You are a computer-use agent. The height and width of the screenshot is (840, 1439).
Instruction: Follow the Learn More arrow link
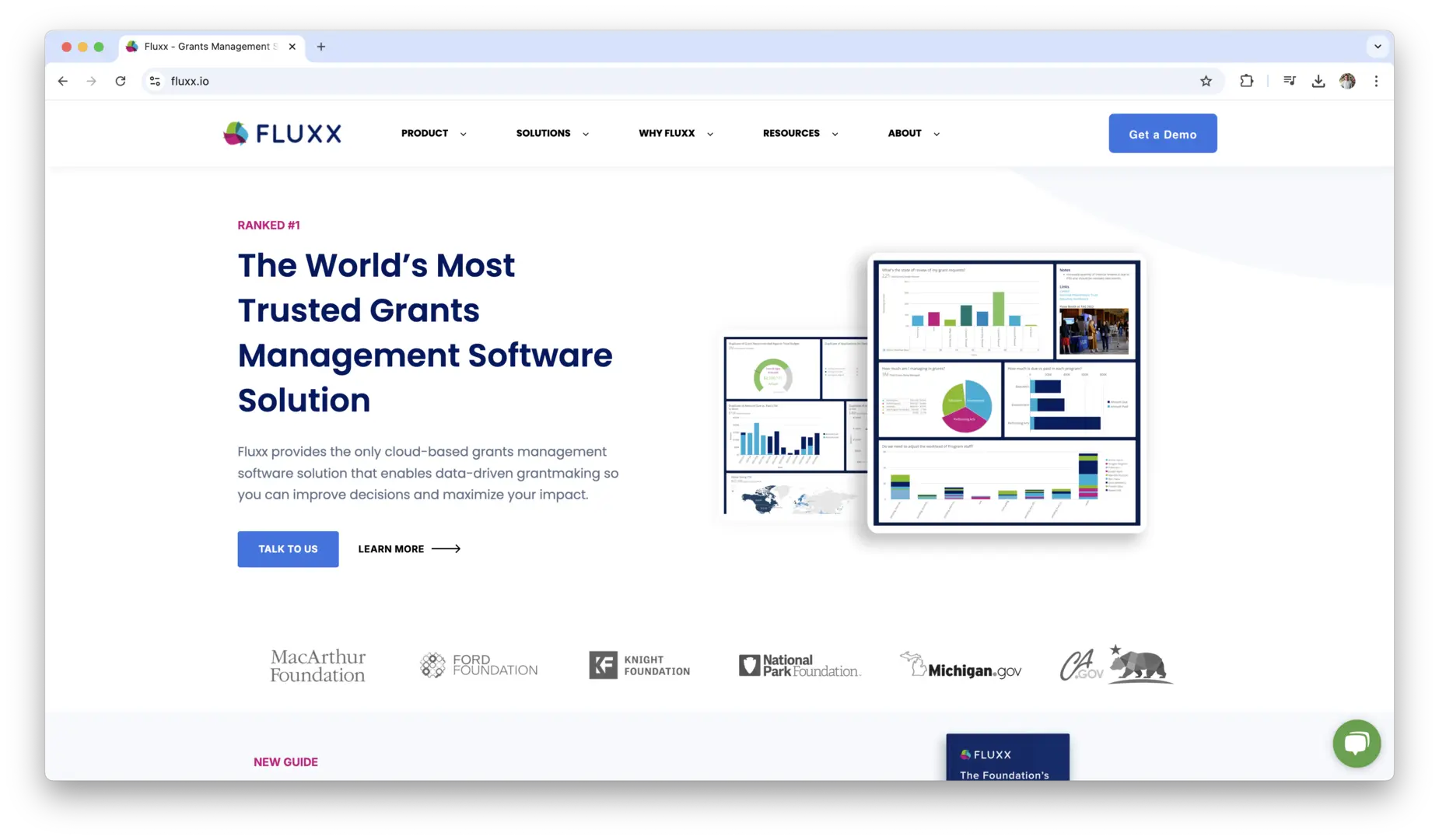[x=409, y=549]
